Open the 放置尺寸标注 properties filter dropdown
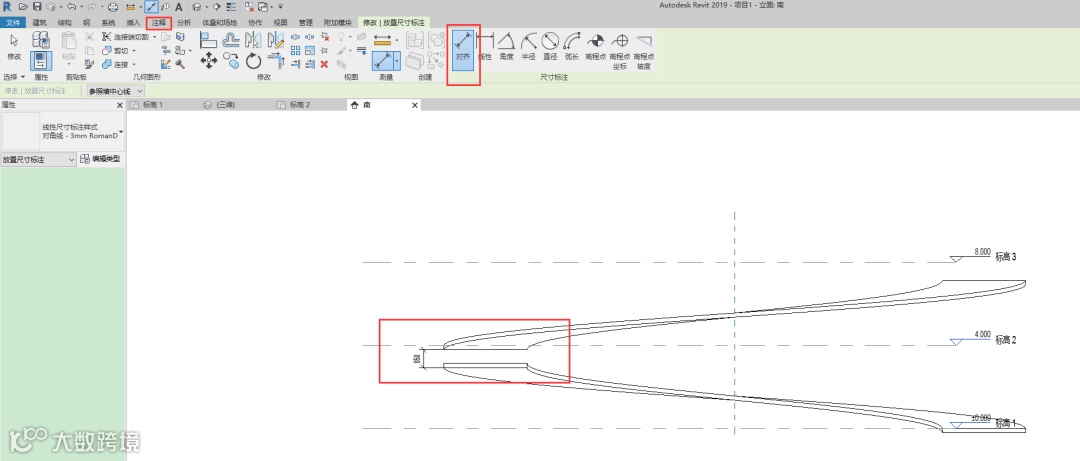The height and width of the screenshot is (461, 1080). click(39, 159)
